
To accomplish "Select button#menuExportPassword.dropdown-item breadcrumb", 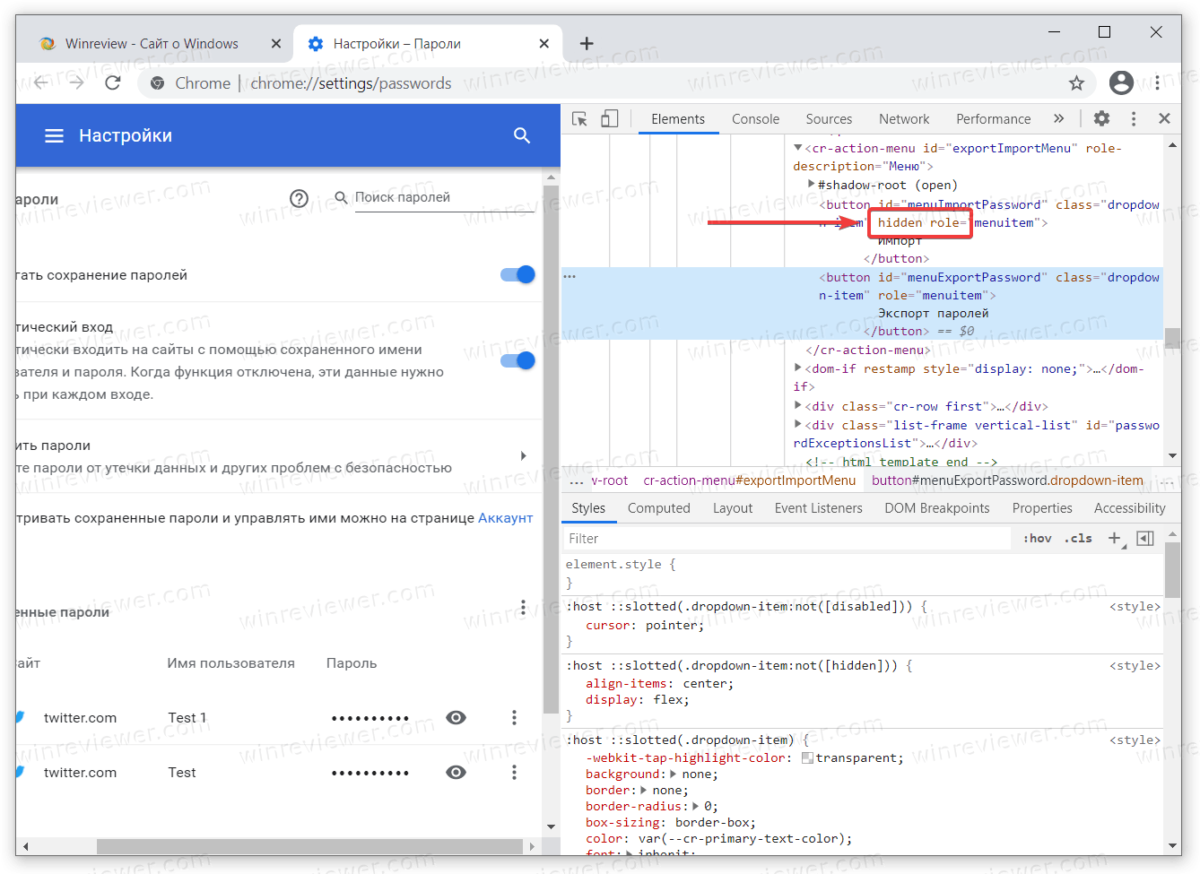I will [x=1007, y=480].
